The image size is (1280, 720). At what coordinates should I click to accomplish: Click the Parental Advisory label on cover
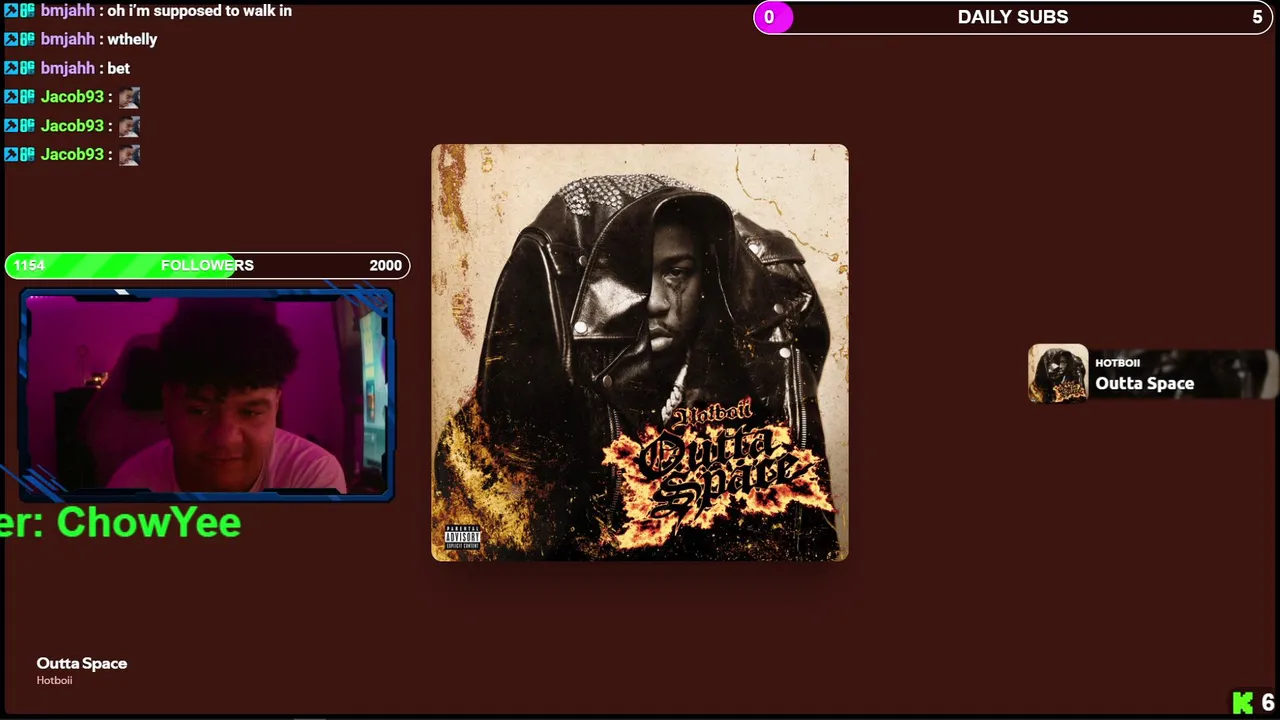click(x=462, y=537)
